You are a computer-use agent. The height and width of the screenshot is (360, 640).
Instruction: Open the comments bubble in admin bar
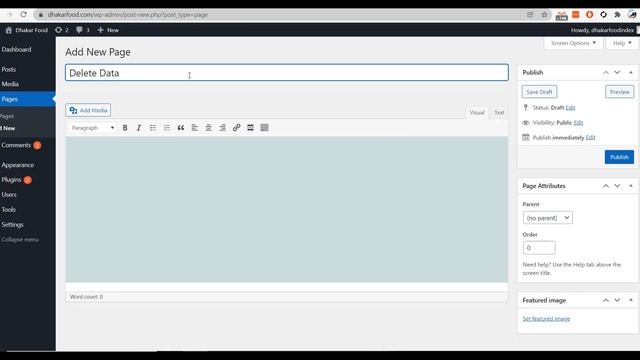(83, 30)
